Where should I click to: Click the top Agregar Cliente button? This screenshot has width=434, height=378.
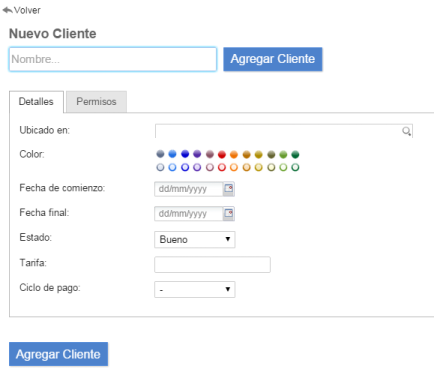pyautogui.click(x=273, y=59)
